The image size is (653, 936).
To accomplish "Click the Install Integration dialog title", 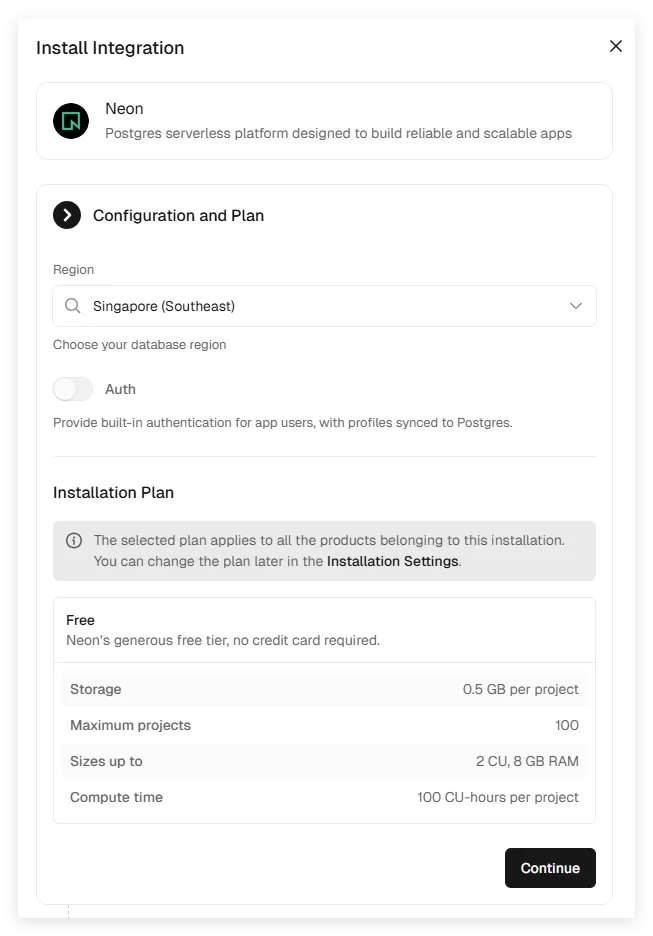I will coord(110,48).
